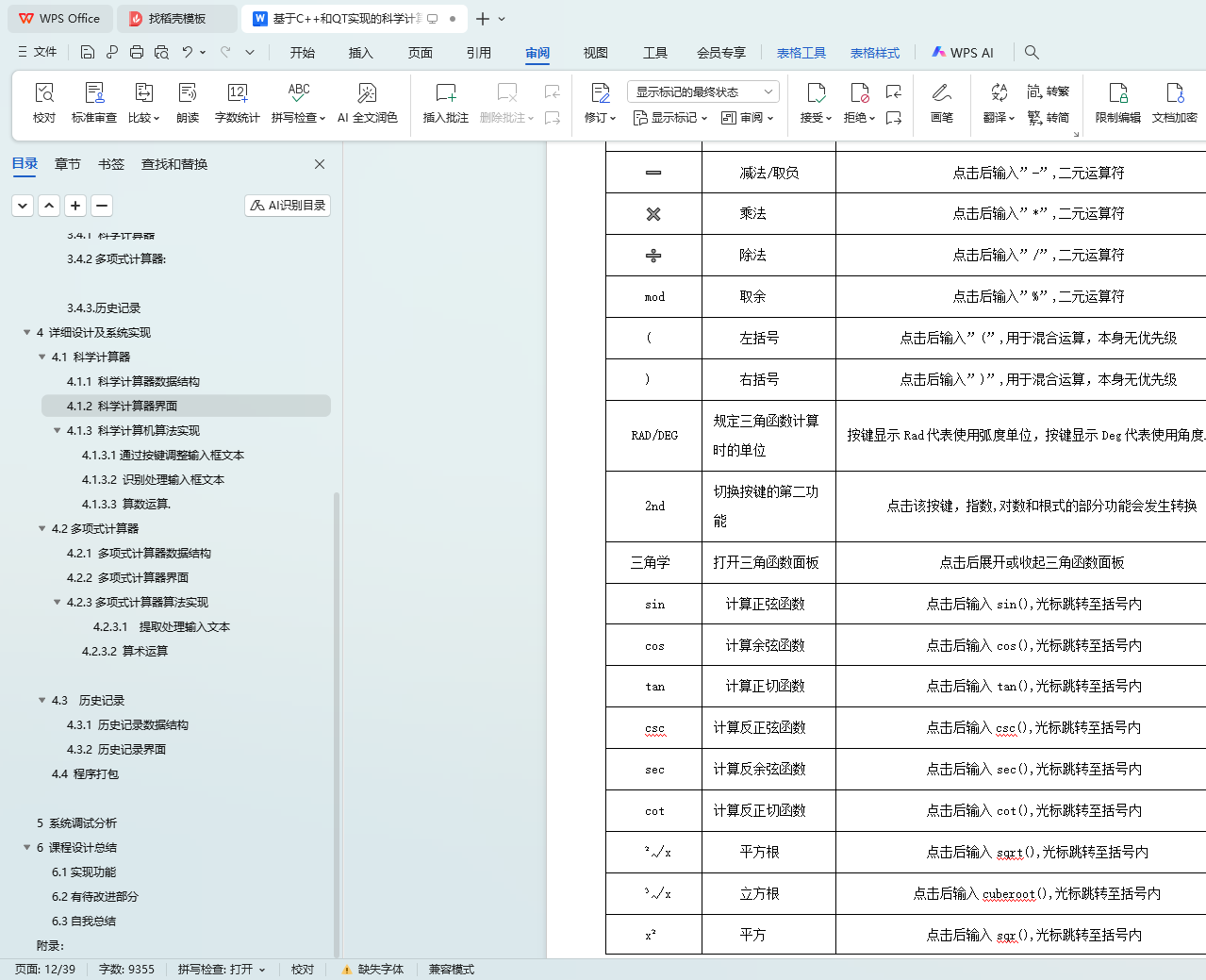Screen dimensions: 1206x980
Task: Click the print icon in quick access toolbar
Action: 137,52
